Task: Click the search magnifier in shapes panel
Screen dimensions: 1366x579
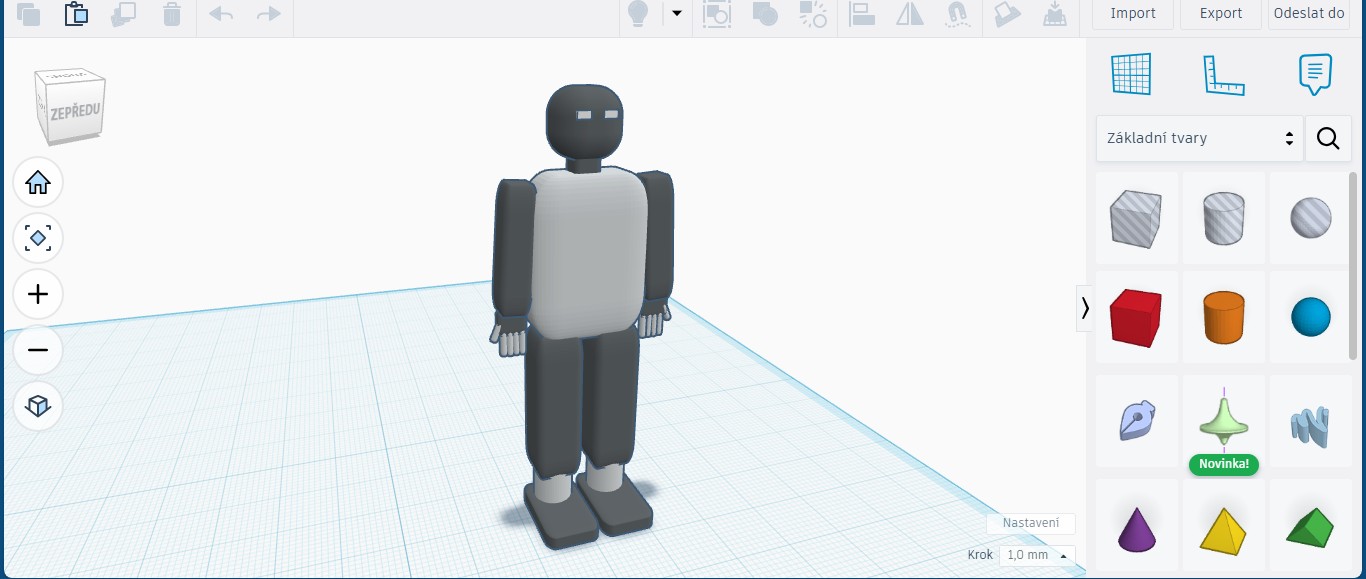Action: pos(1328,138)
